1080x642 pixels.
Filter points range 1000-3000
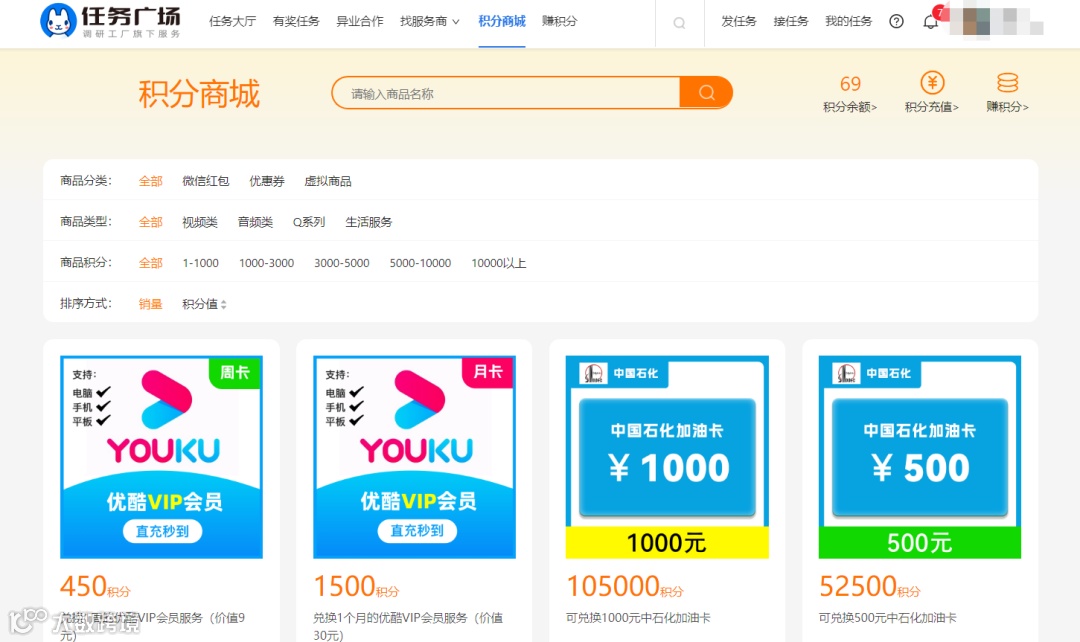(x=267, y=262)
